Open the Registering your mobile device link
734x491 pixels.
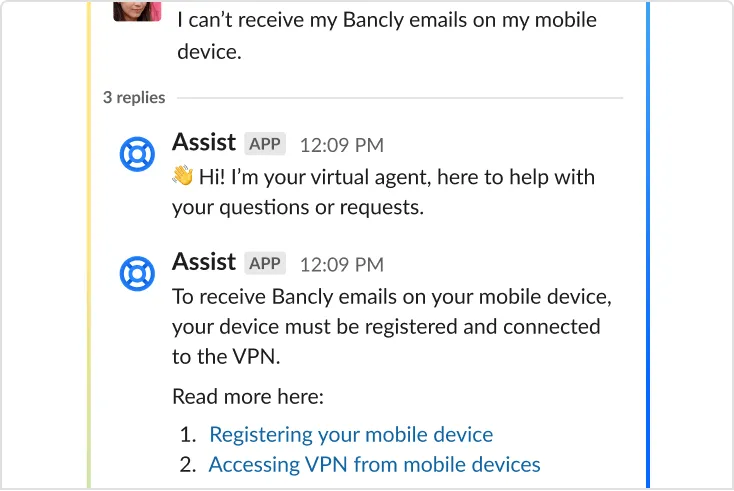pos(351,434)
